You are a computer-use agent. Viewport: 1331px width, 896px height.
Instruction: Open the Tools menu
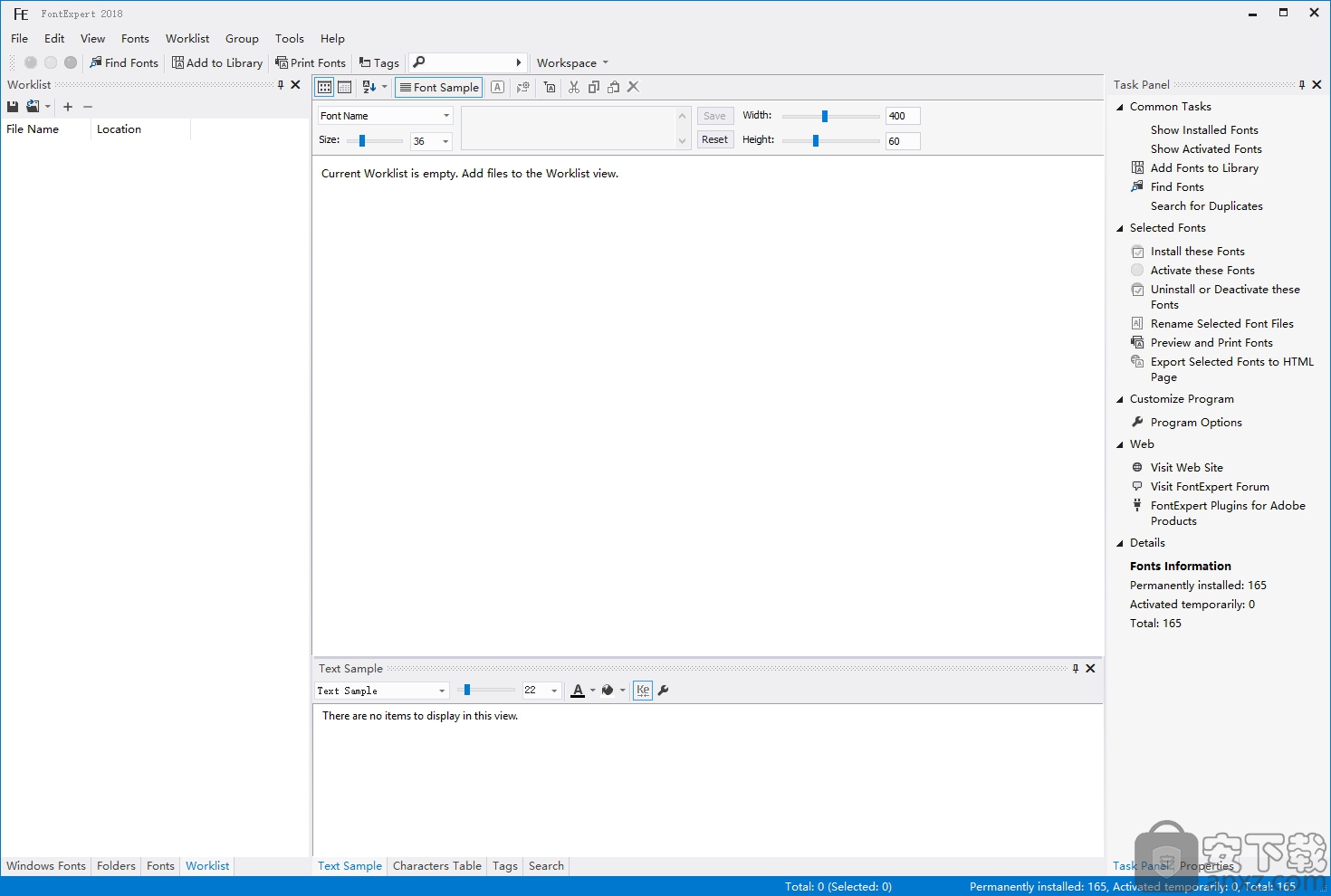[x=290, y=38]
